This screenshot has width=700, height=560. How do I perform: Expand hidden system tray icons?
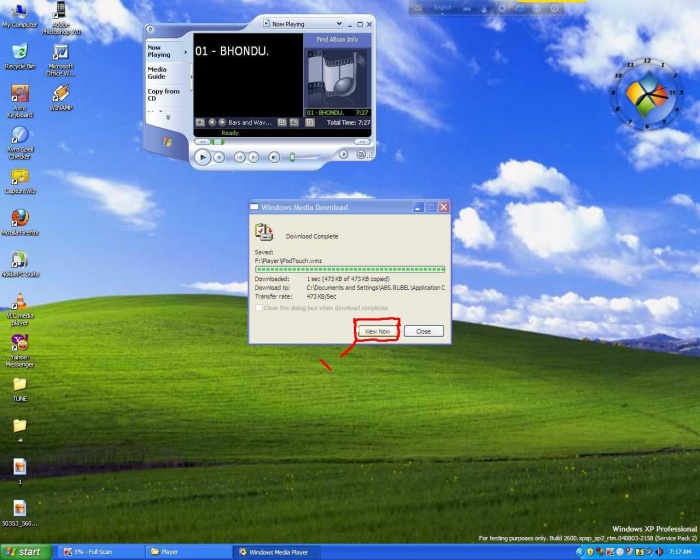(x=579, y=552)
